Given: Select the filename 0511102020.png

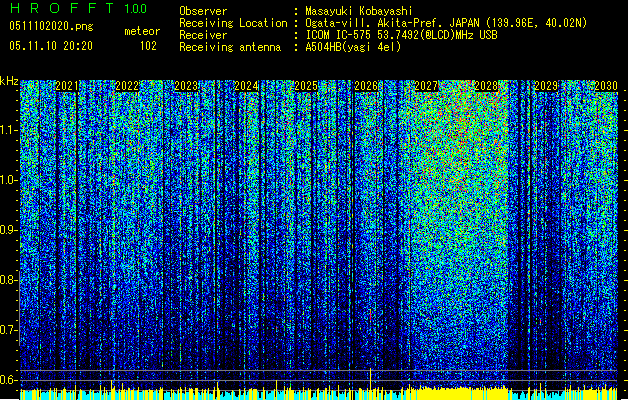Looking at the screenshot, I should pyautogui.click(x=51, y=27).
